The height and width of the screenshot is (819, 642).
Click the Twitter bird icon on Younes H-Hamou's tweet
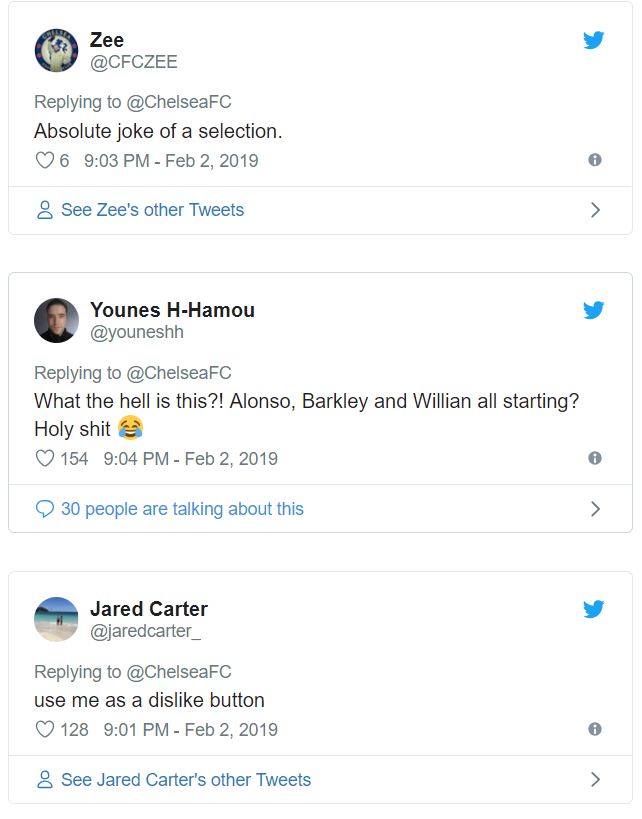coord(594,310)
